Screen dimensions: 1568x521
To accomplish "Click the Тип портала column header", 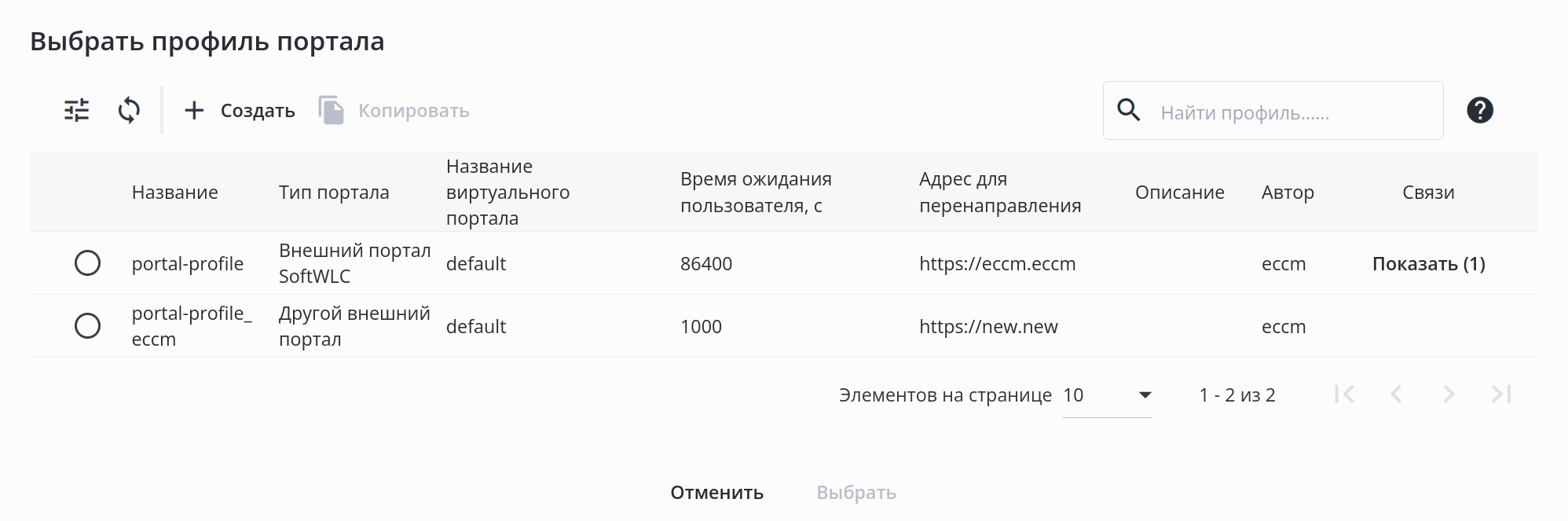I will pos(334,193).
